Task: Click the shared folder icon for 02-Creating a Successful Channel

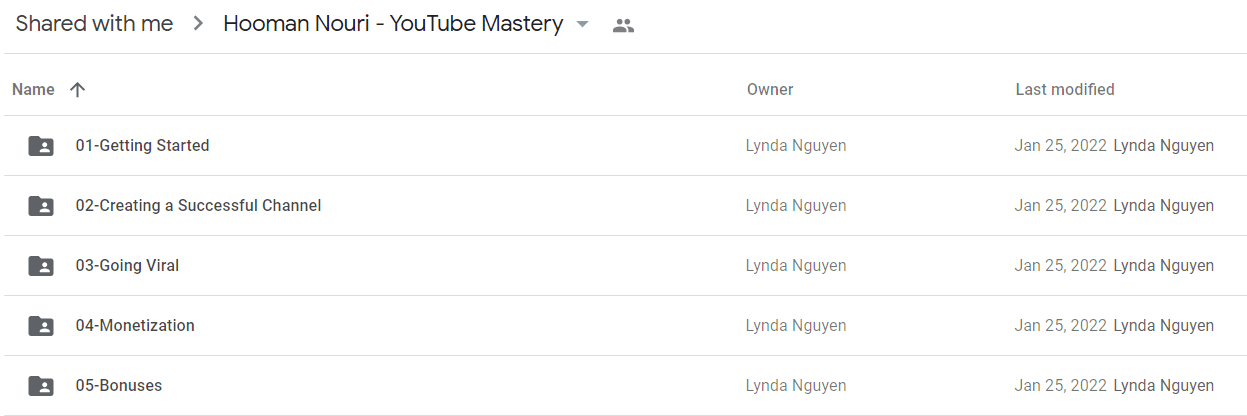Action: (41, 206)
